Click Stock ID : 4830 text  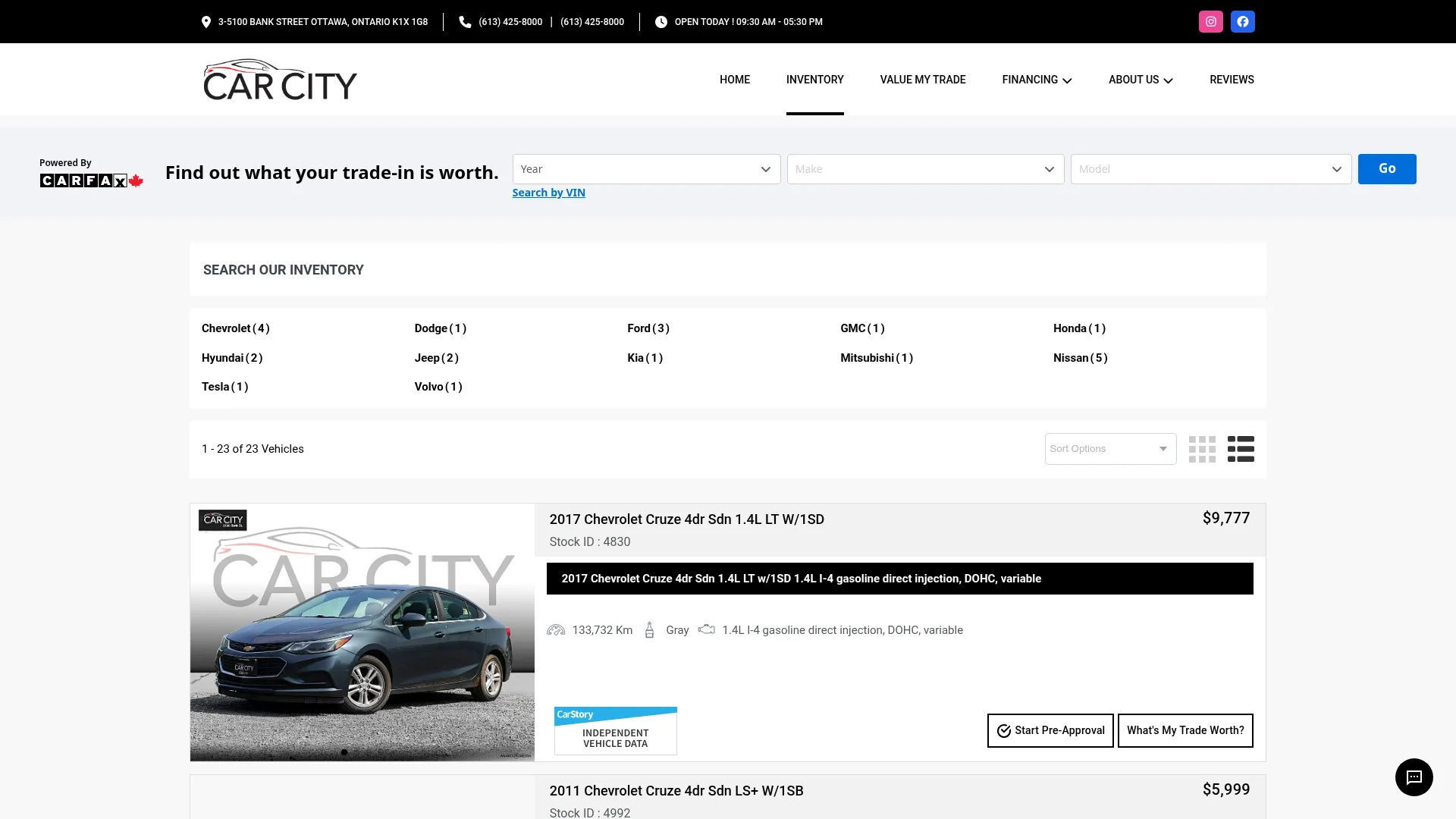coord(590,542)
